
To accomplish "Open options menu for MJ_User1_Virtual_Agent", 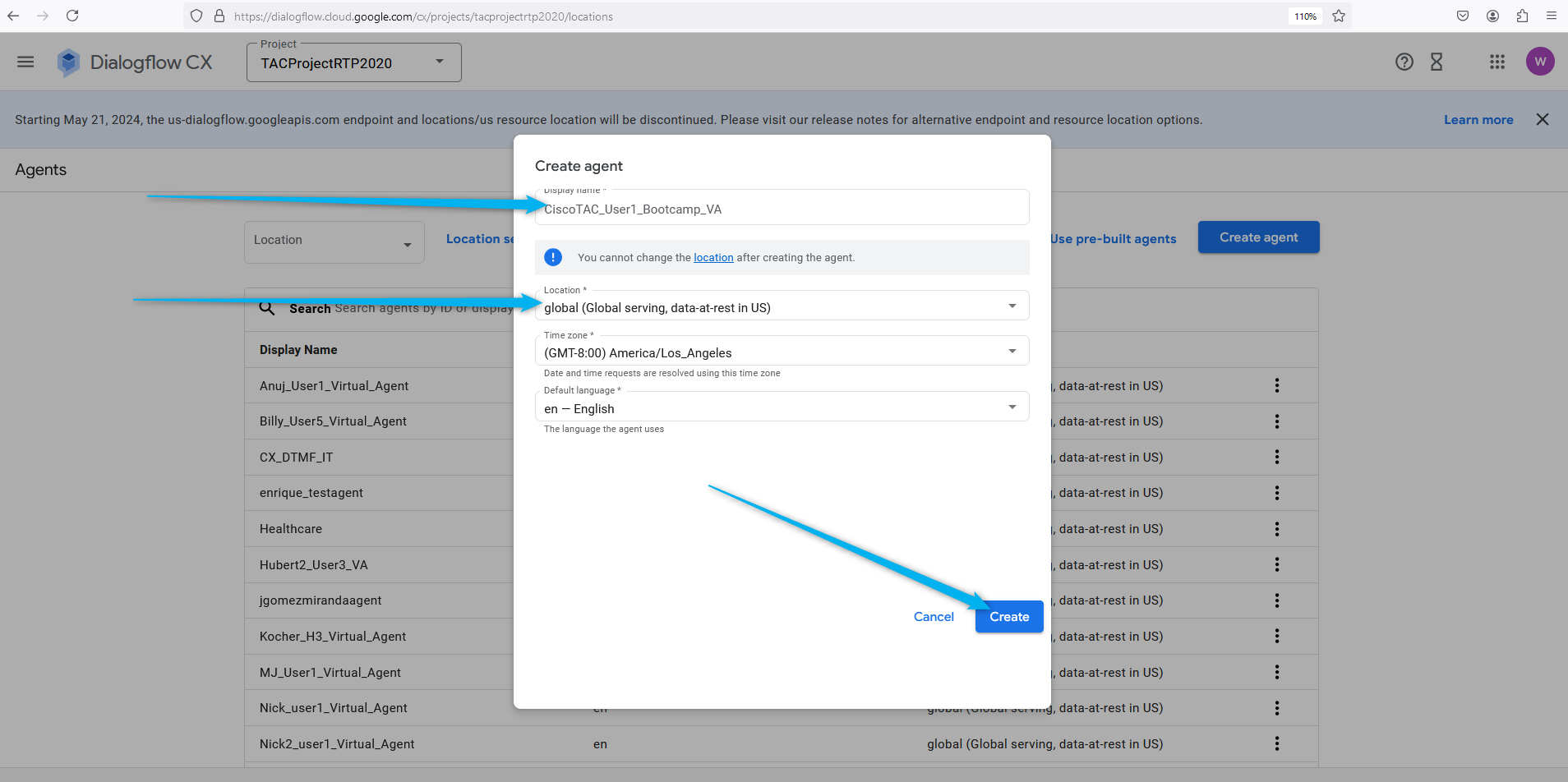I will tap(1277, 672).
